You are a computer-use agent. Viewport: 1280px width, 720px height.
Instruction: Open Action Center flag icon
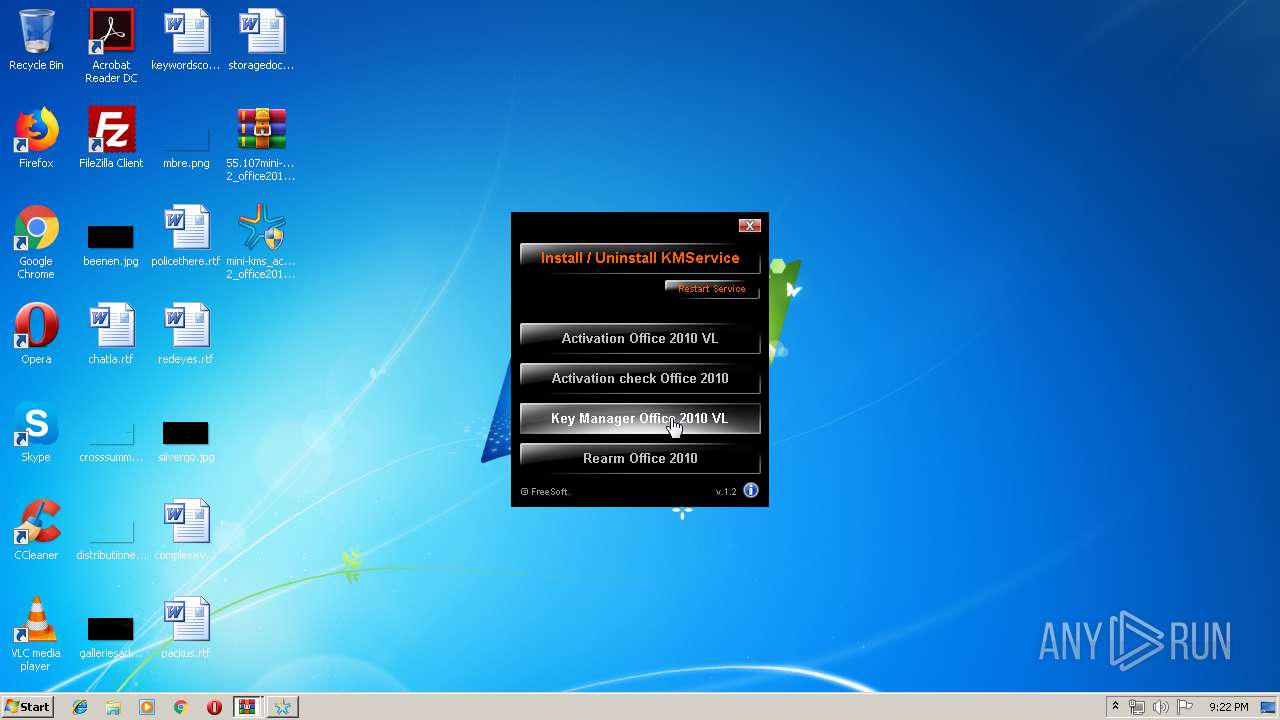pyautogui.click(x=1185, y=707)
